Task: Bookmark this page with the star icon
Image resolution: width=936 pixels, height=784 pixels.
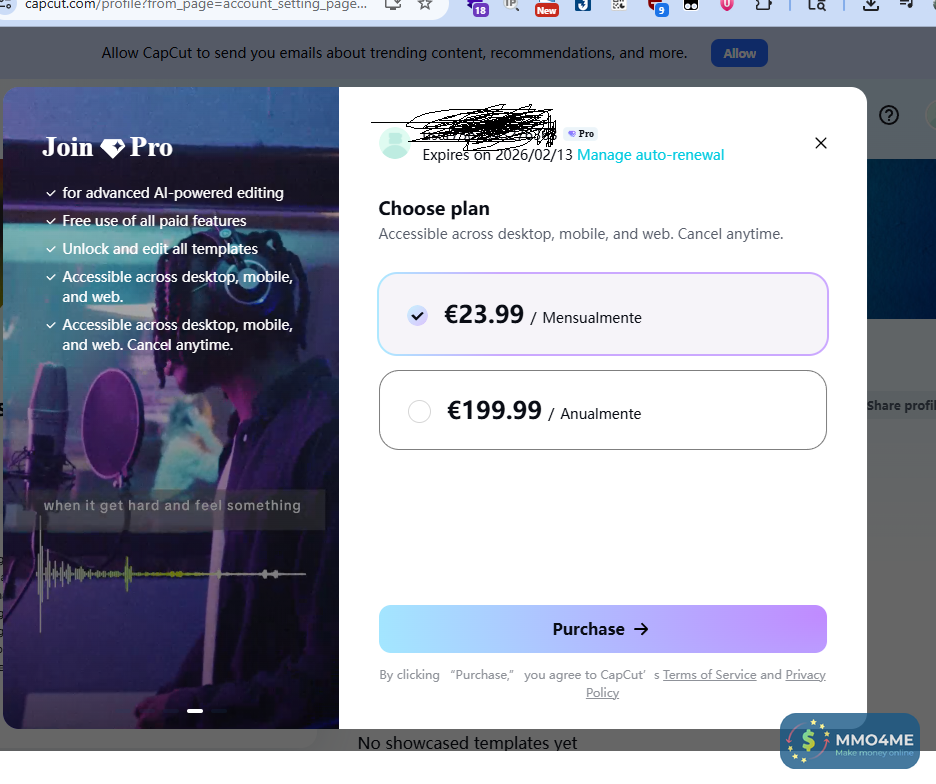Action: click(424, 5)
